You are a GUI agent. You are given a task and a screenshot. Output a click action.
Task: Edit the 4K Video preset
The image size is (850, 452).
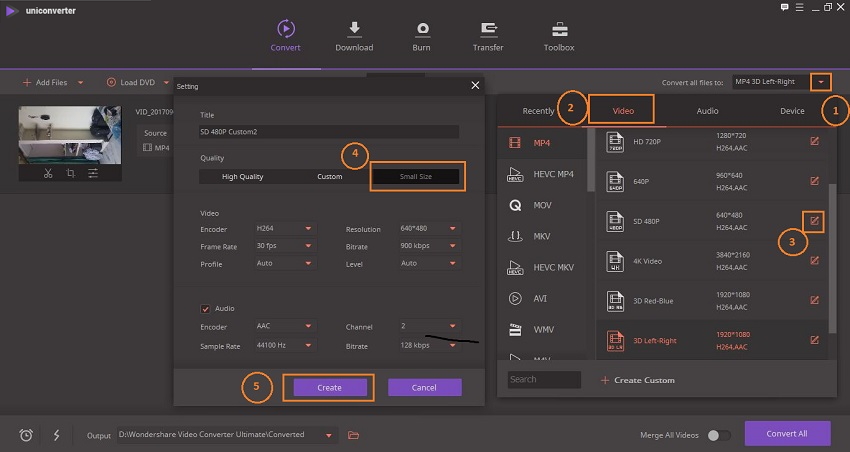tap(814, 261)
